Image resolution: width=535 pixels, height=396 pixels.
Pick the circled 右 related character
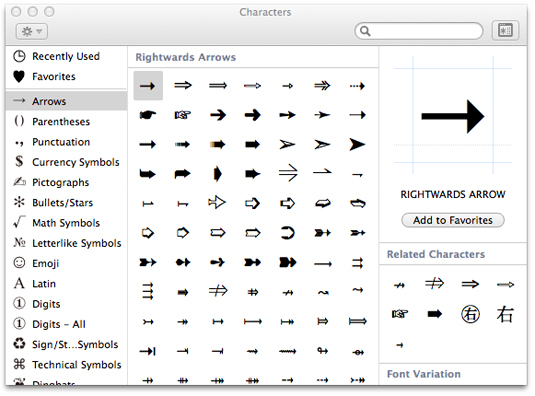[x=470, y=314]
